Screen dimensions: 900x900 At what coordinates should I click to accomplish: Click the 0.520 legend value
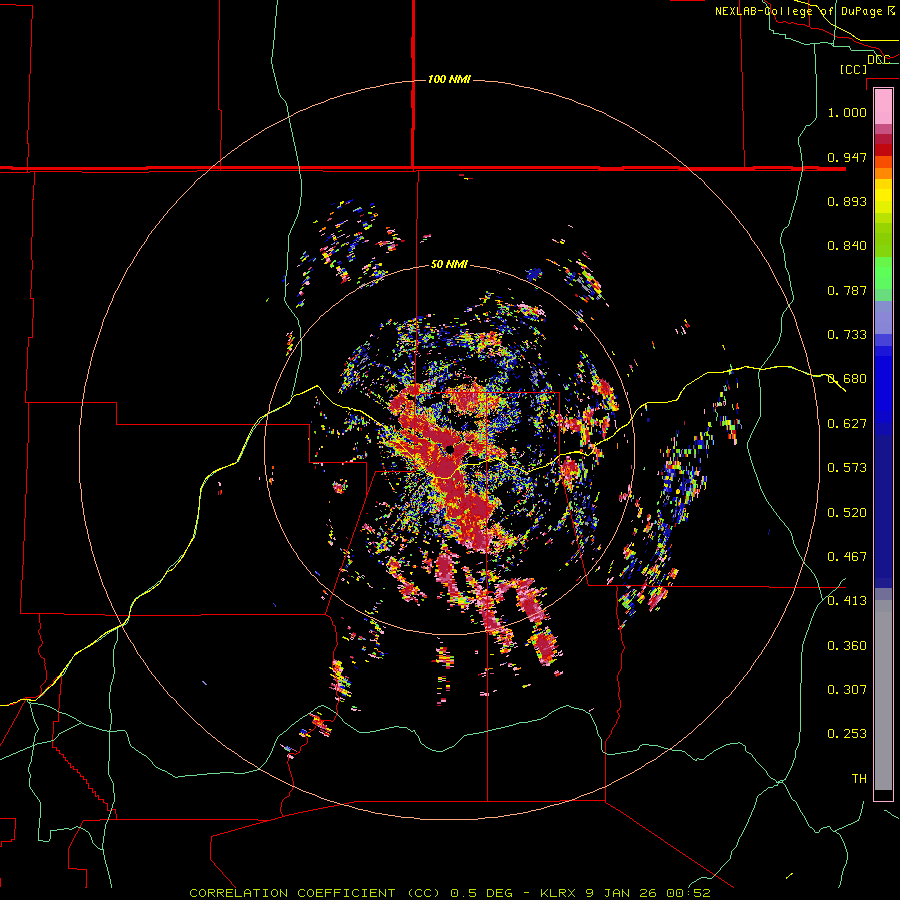(x=847, y=513)
